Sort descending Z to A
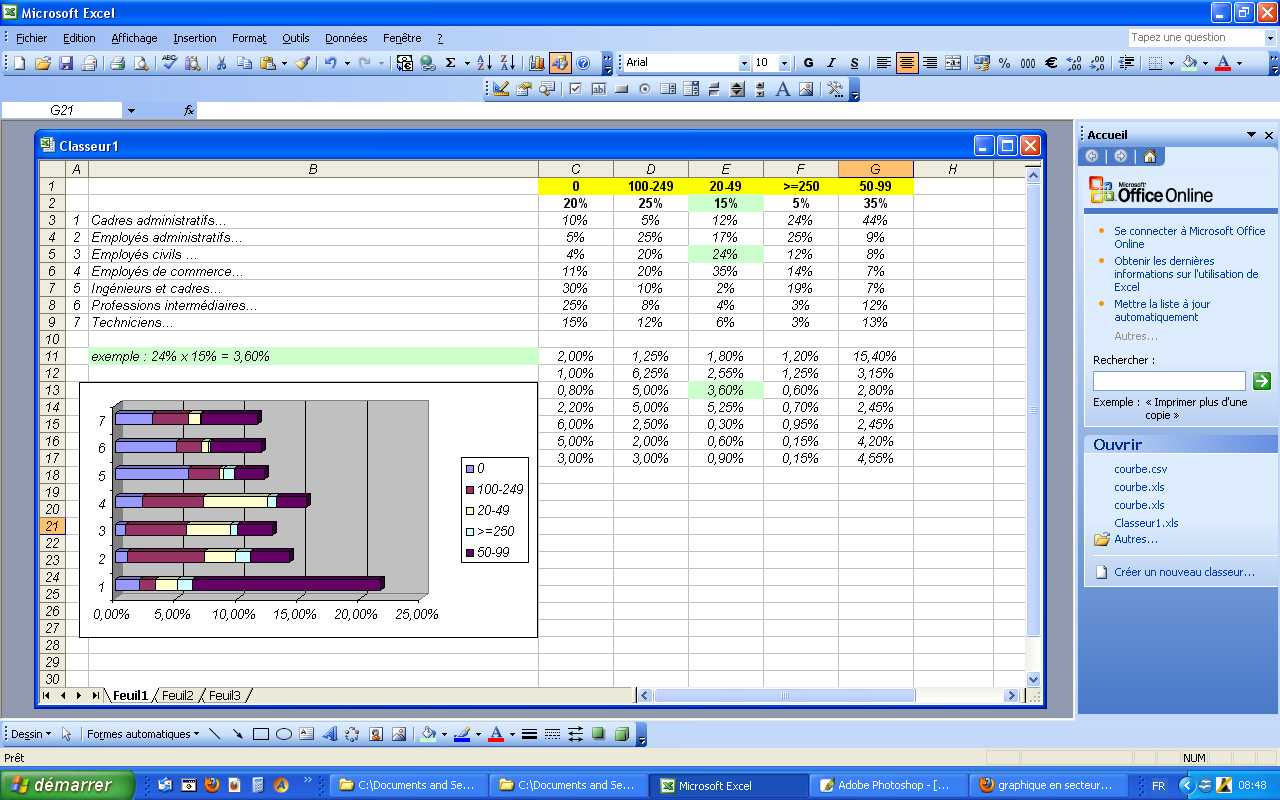Screen dimensions: 1280x800 click(507, 63)
